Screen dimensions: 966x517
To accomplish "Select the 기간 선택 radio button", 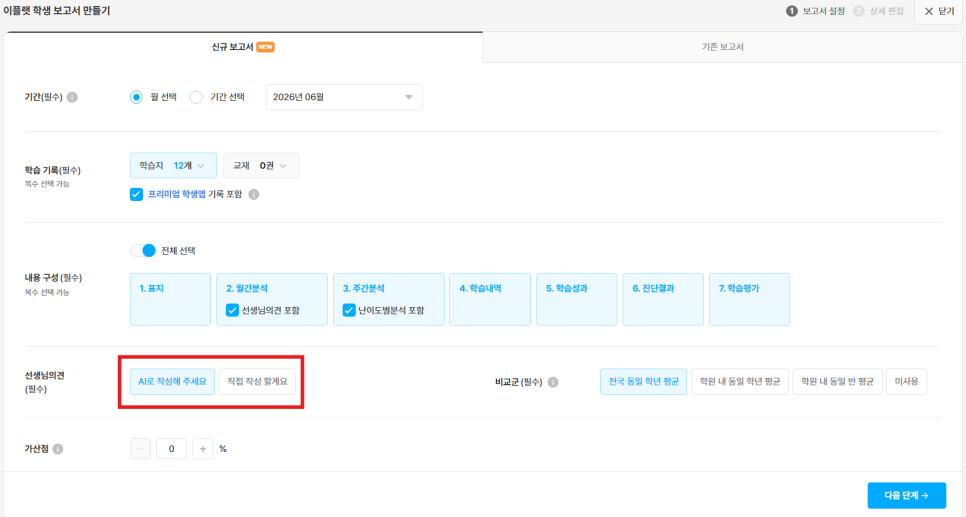I will (x=196, y=97).
